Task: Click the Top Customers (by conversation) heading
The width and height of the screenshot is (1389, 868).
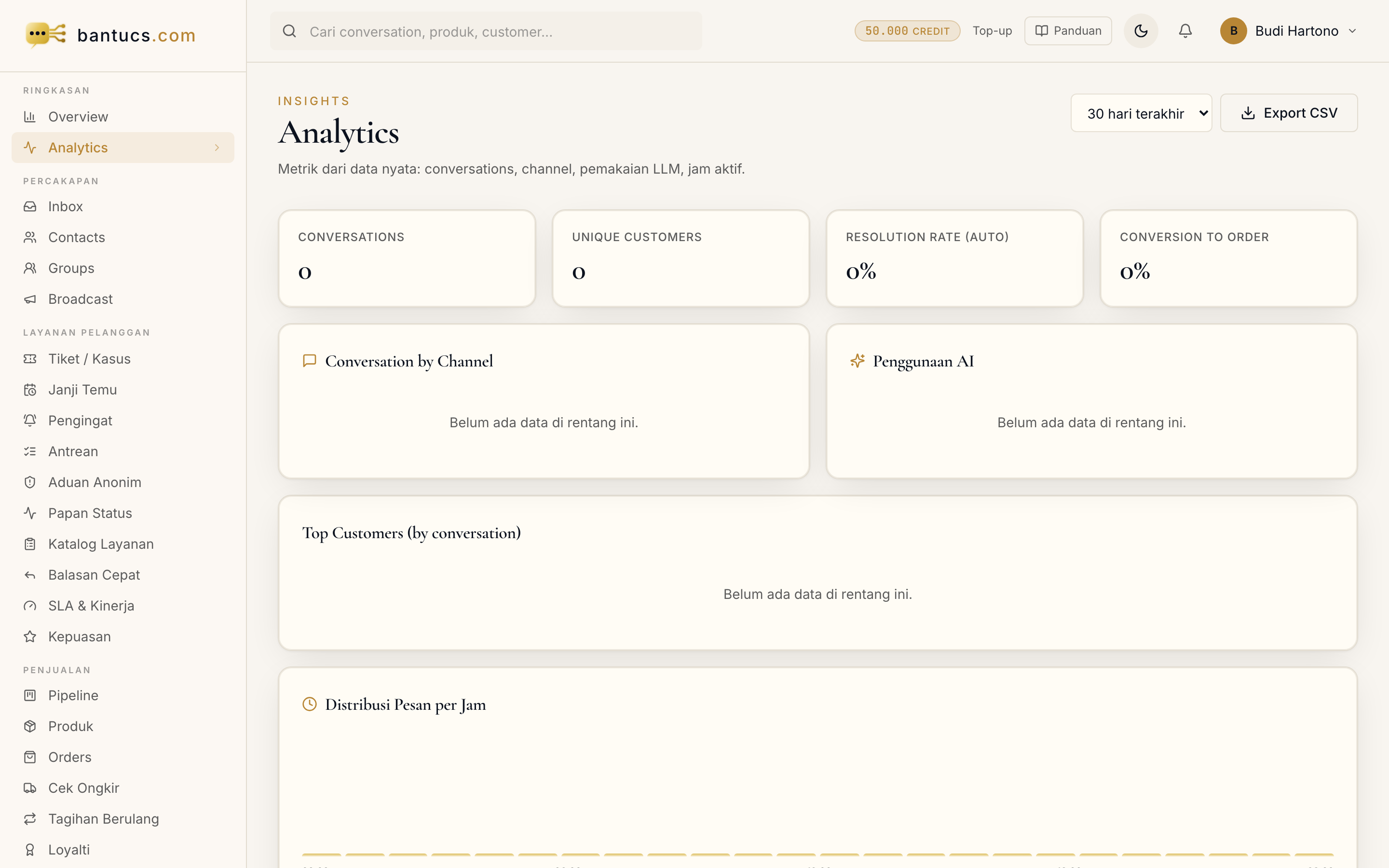Action: coord(411,533)
